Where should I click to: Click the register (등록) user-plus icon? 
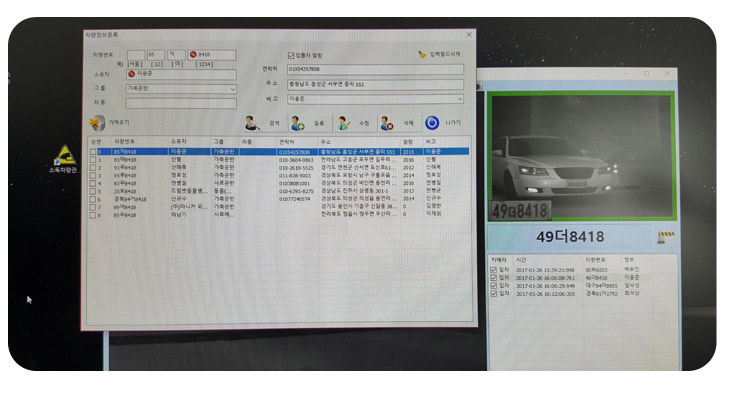(297, 123)
